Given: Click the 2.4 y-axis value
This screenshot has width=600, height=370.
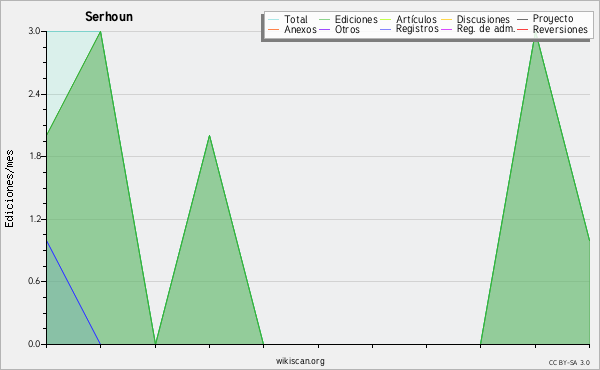Looking at the screenshot, I should [x=34, y=94].
